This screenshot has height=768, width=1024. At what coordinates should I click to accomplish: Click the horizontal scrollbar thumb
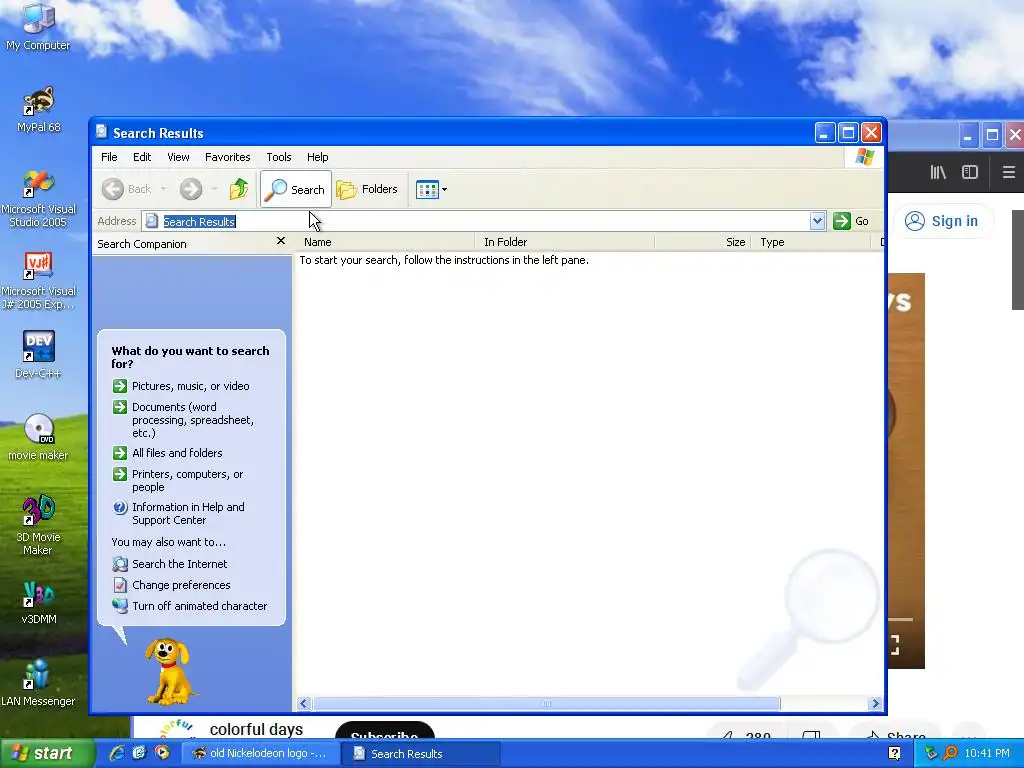547,703
